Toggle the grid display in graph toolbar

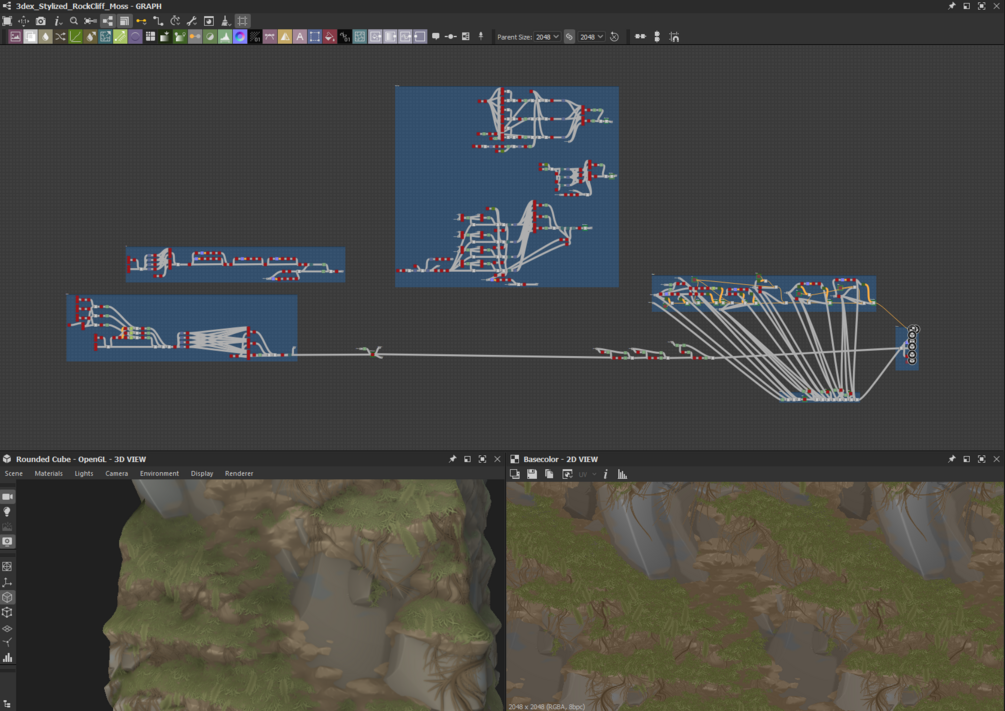[x=242, y=21]
